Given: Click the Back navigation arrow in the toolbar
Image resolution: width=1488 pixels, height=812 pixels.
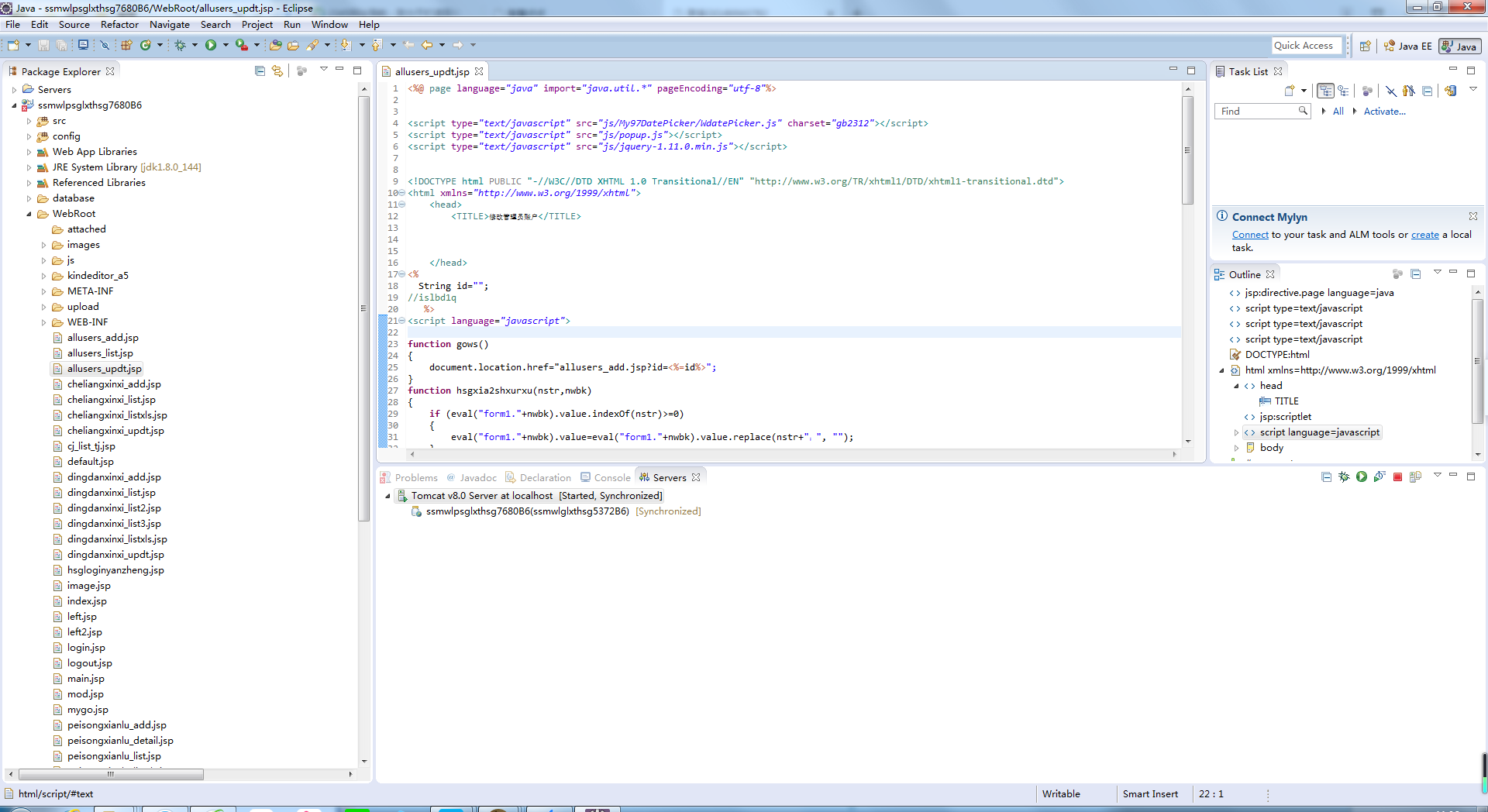Looking at the screenshot, I should pos(426,45).
